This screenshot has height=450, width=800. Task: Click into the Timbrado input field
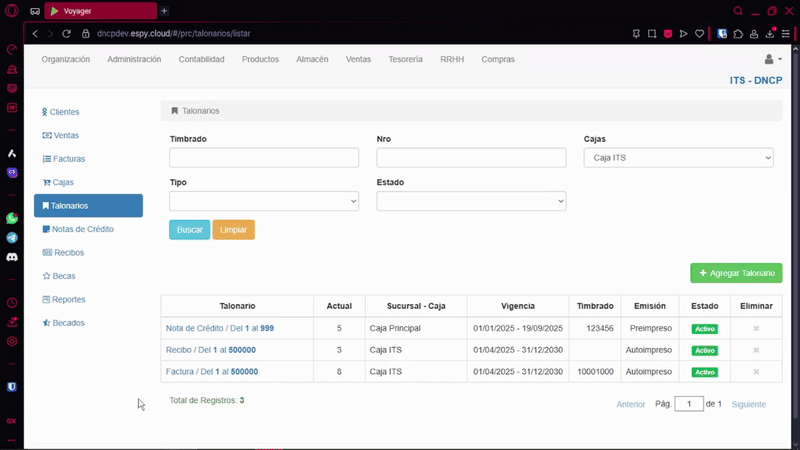[264, 158]
